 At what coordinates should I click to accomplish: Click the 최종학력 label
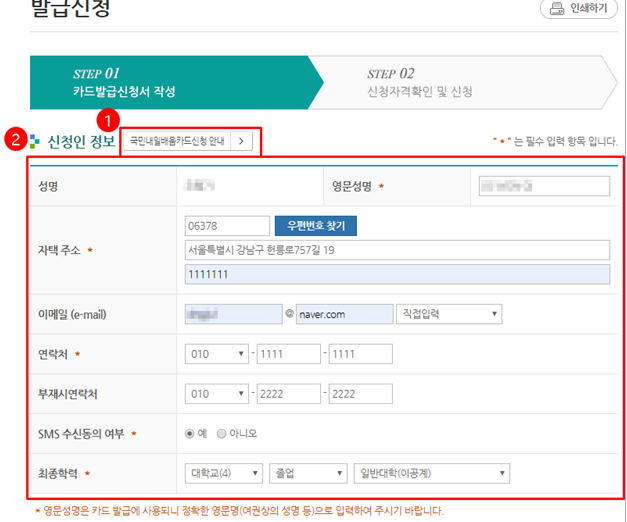click(x=58, y=474)
